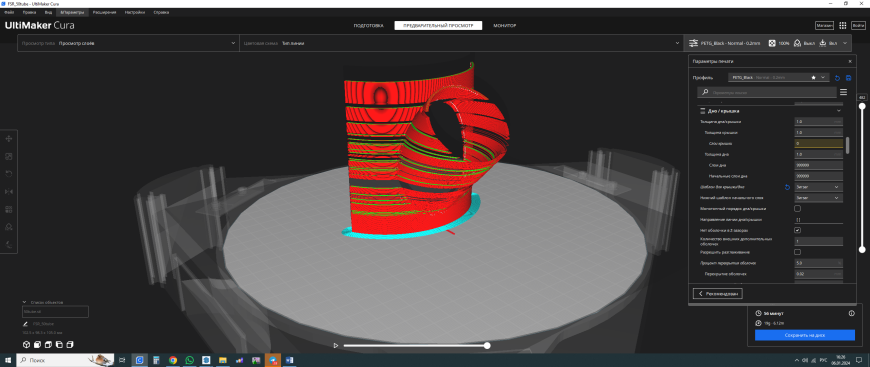Save profile with the blue floppy disk icon

(848, 78)
